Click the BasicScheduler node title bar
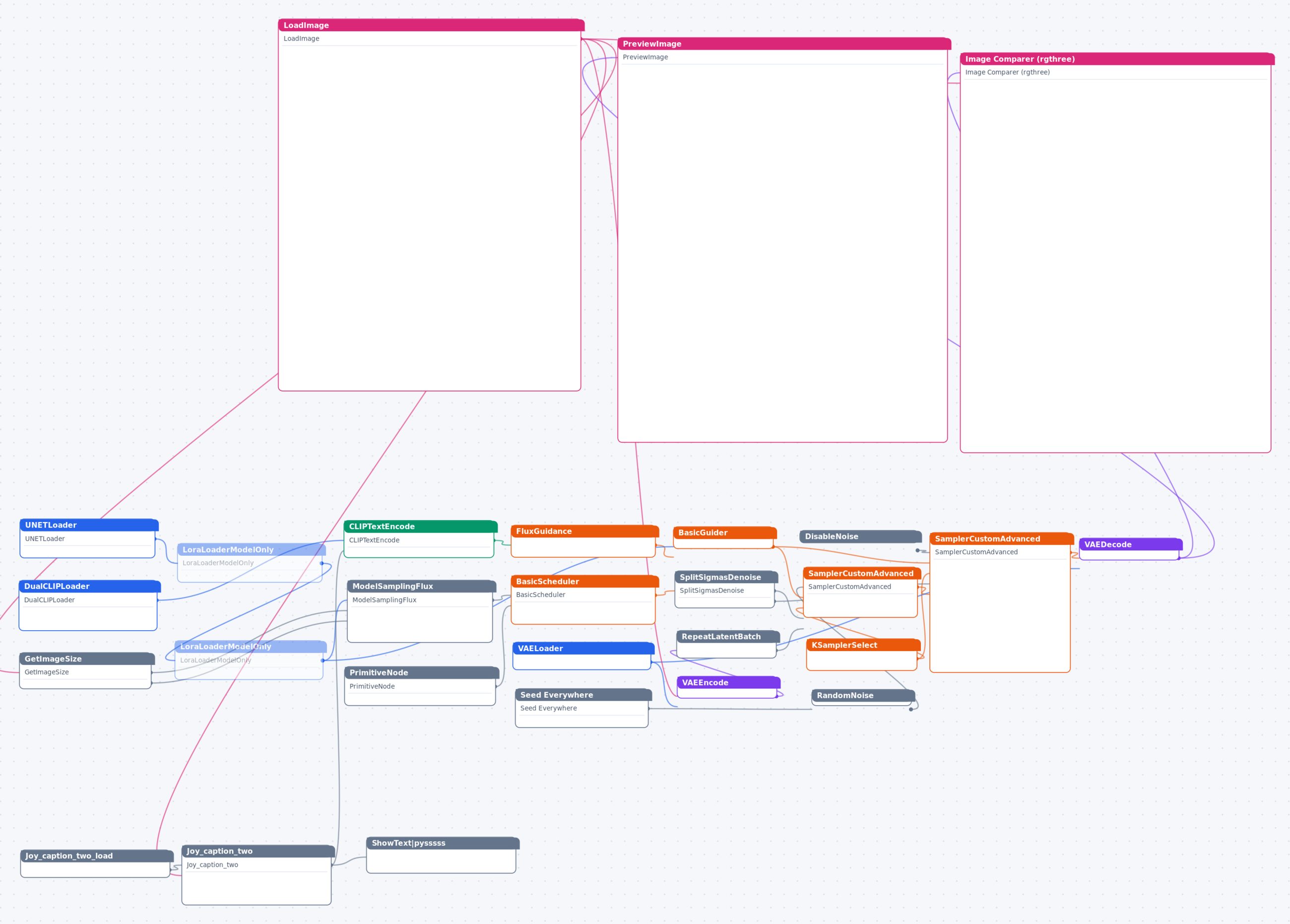Viewport: 1290px width, 924px height. [584, 582]
